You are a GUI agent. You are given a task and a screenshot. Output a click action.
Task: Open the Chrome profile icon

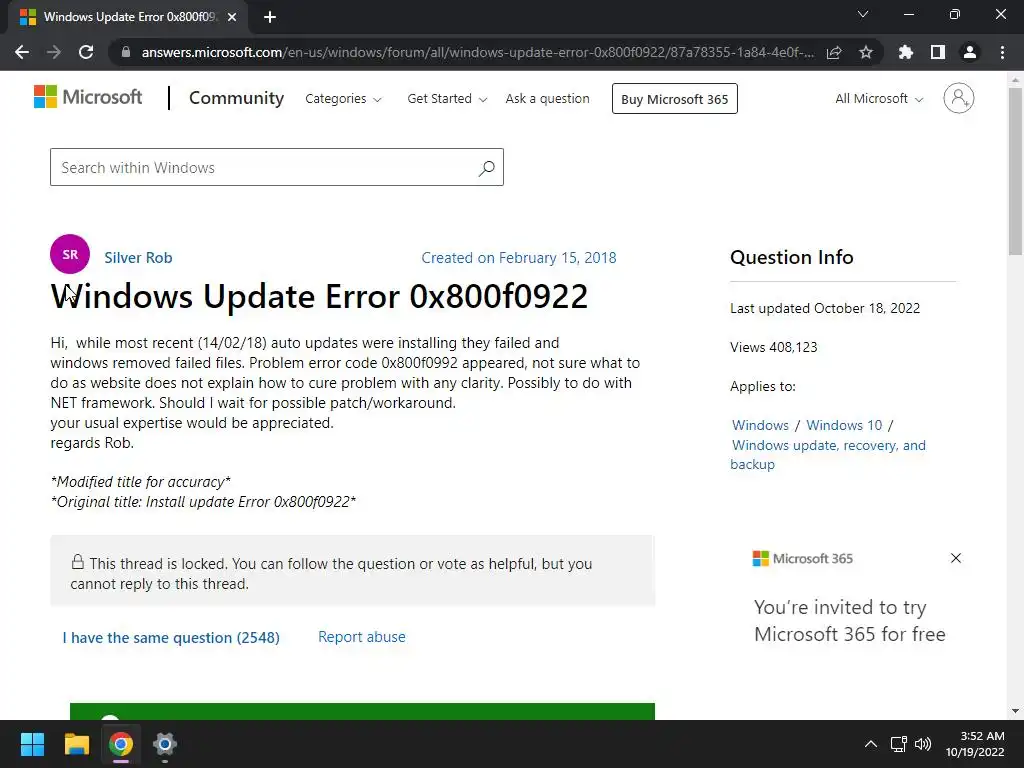coord(970,52)
